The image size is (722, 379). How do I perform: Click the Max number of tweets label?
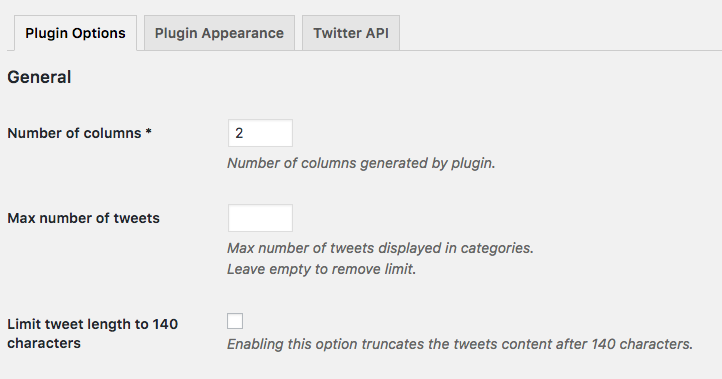(x=83, y=218)
